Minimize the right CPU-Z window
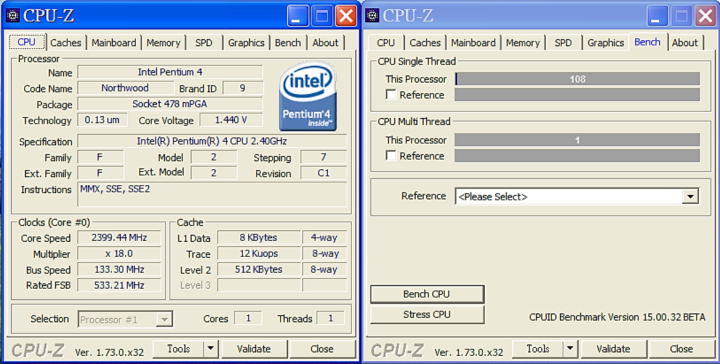The height and width of the screenshot is (364, 720). point(658,16)
